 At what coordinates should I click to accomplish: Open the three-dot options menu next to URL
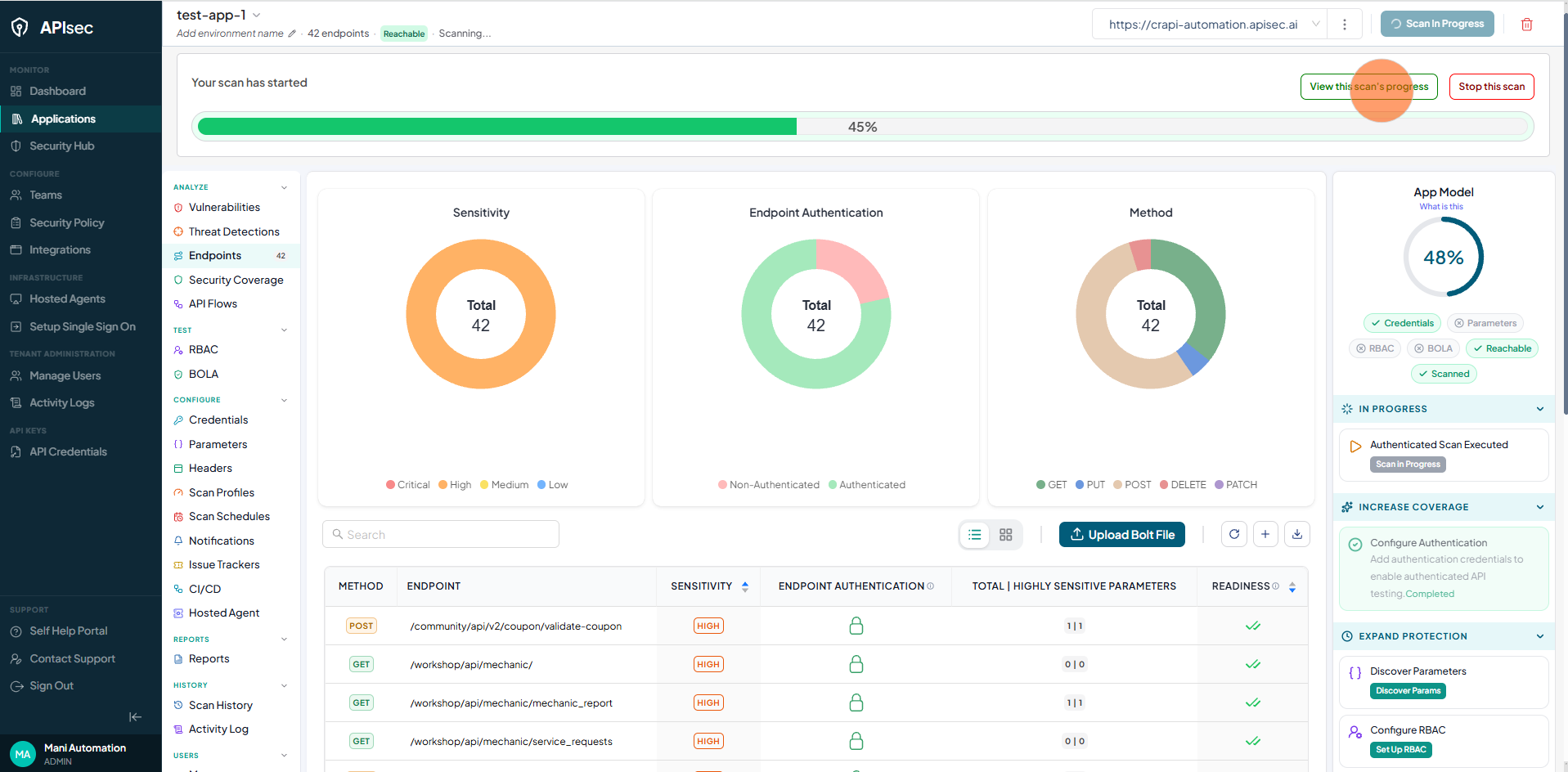pyautogui.click(x=1344, y=25)
